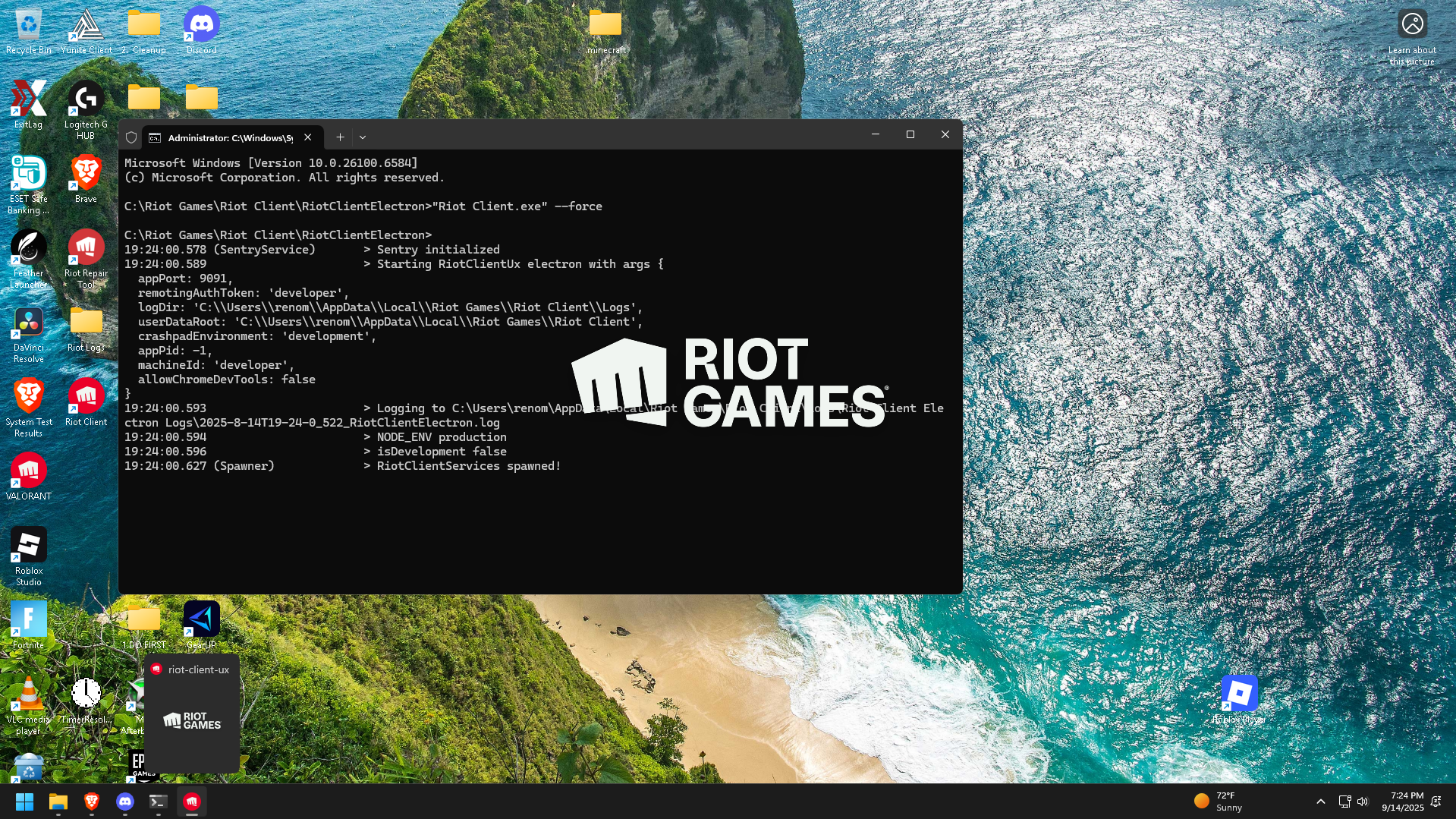
Task: Expand the hidden system tray icons chevron
Action: tap(1320, 802)
